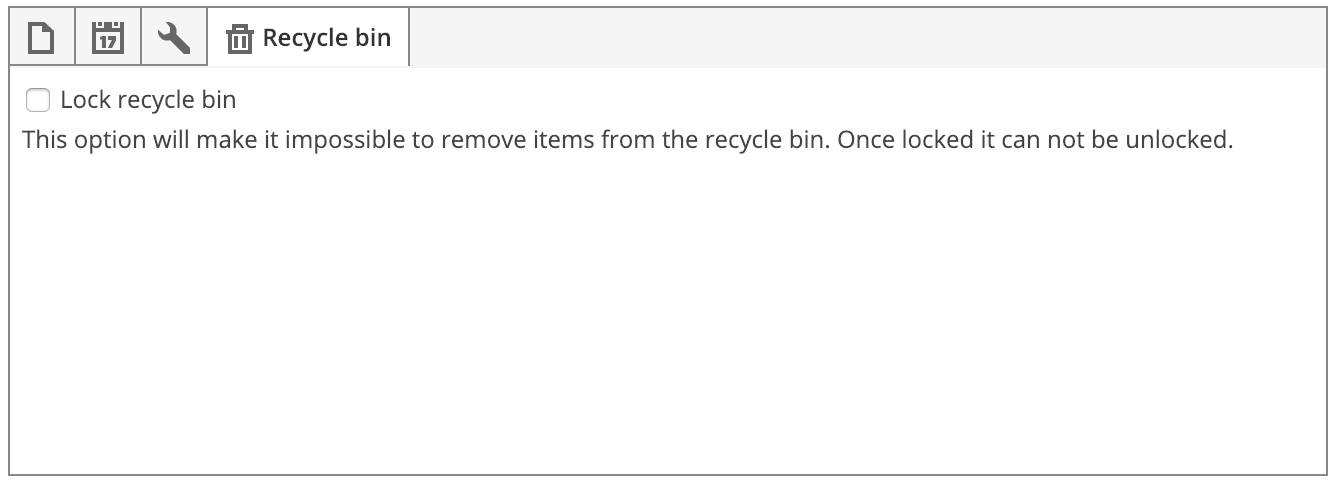
Task: Switch to the calendar schedule tab
Action: 107,38
